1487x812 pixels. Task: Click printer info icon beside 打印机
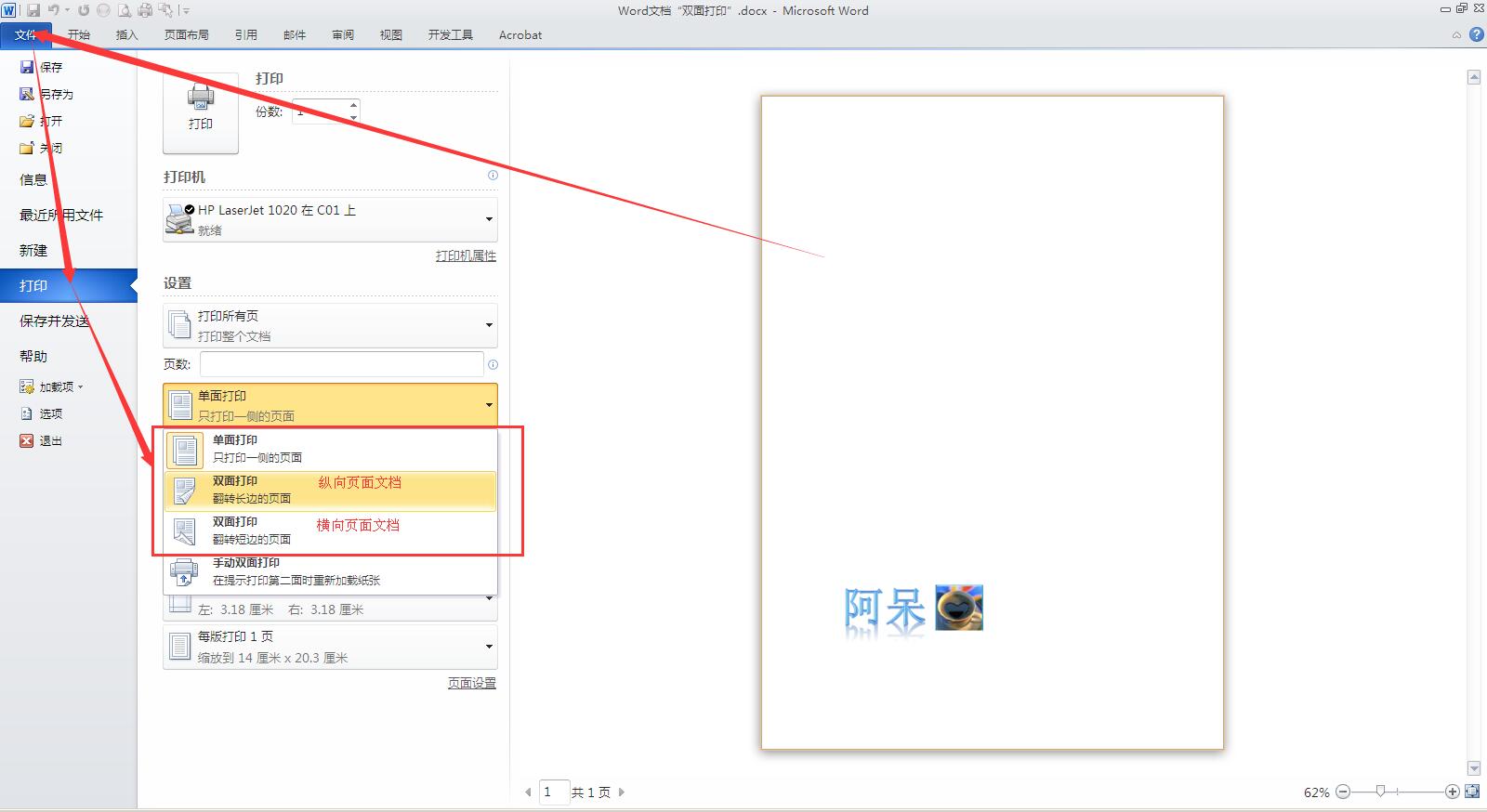493,175
